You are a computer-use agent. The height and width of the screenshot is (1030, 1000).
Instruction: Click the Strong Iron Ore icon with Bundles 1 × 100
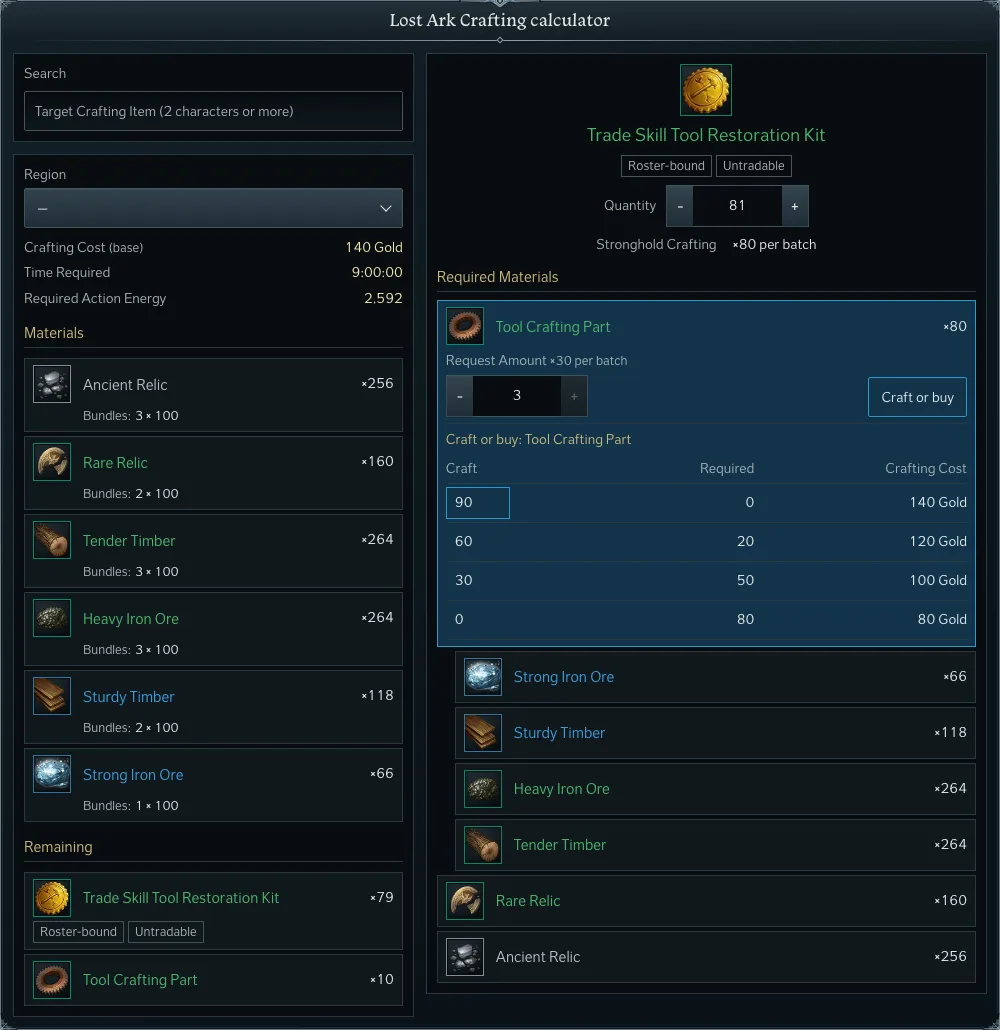click(x=52, y=774)
